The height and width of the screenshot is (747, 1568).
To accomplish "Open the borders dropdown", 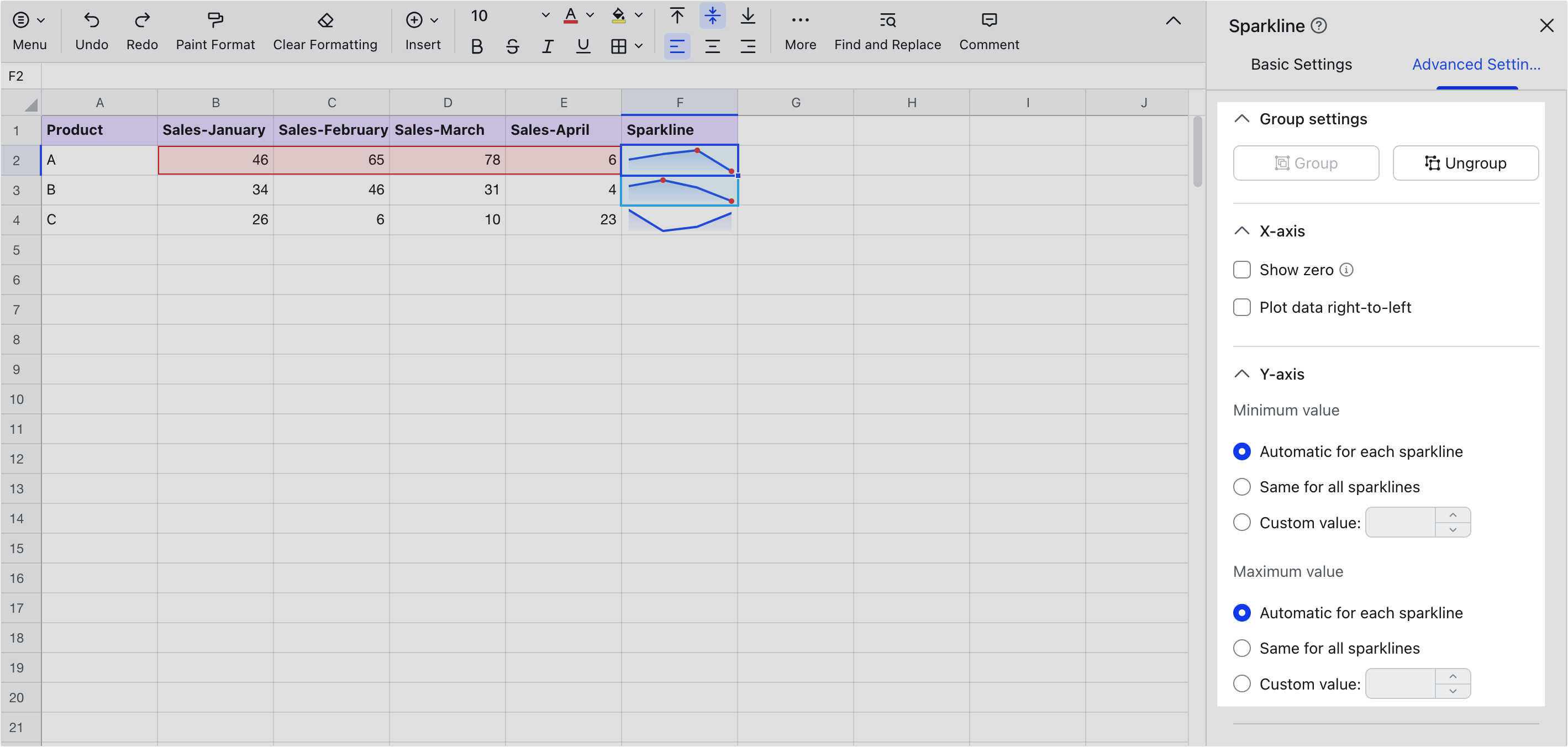I will point(638,46).
